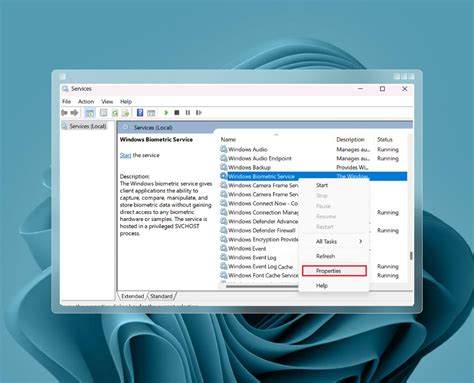
Task: Click Manages au... description for Windows Audio Endpoint
Action: point(353,158)
